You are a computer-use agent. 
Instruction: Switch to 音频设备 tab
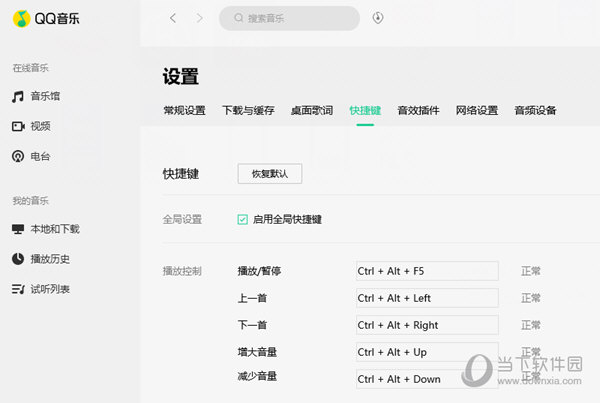coord(535,111)
